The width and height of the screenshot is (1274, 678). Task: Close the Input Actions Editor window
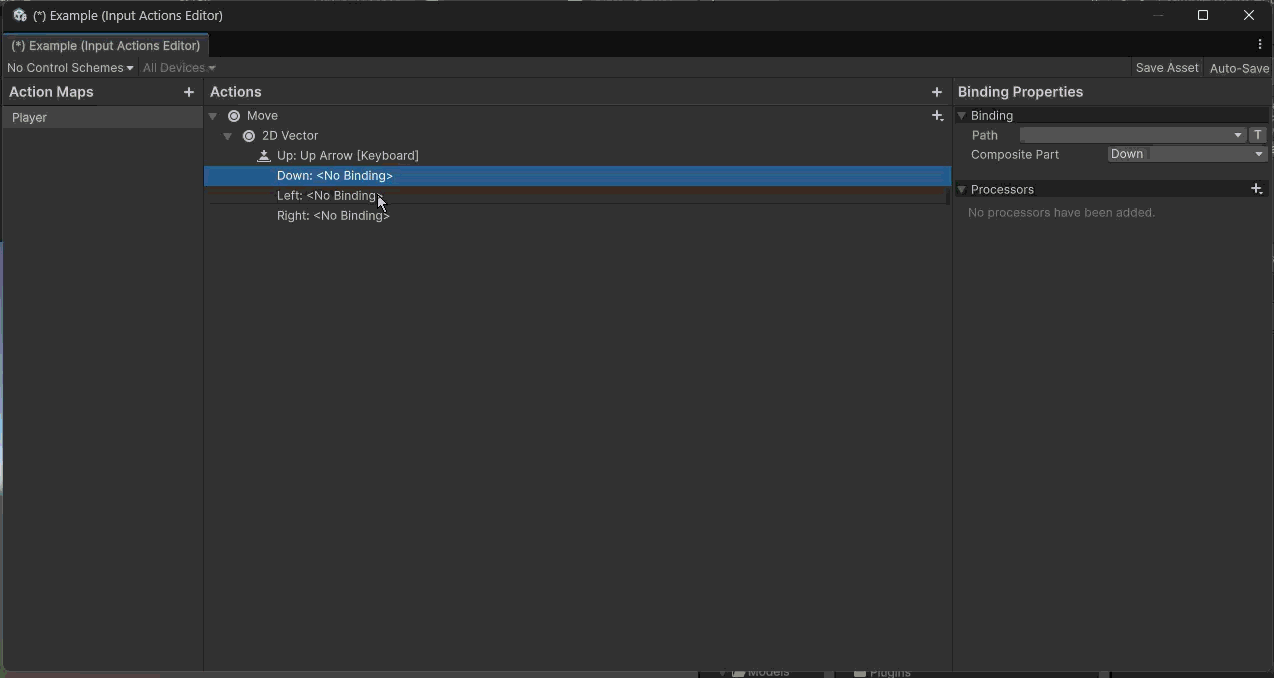point(1249,16)
